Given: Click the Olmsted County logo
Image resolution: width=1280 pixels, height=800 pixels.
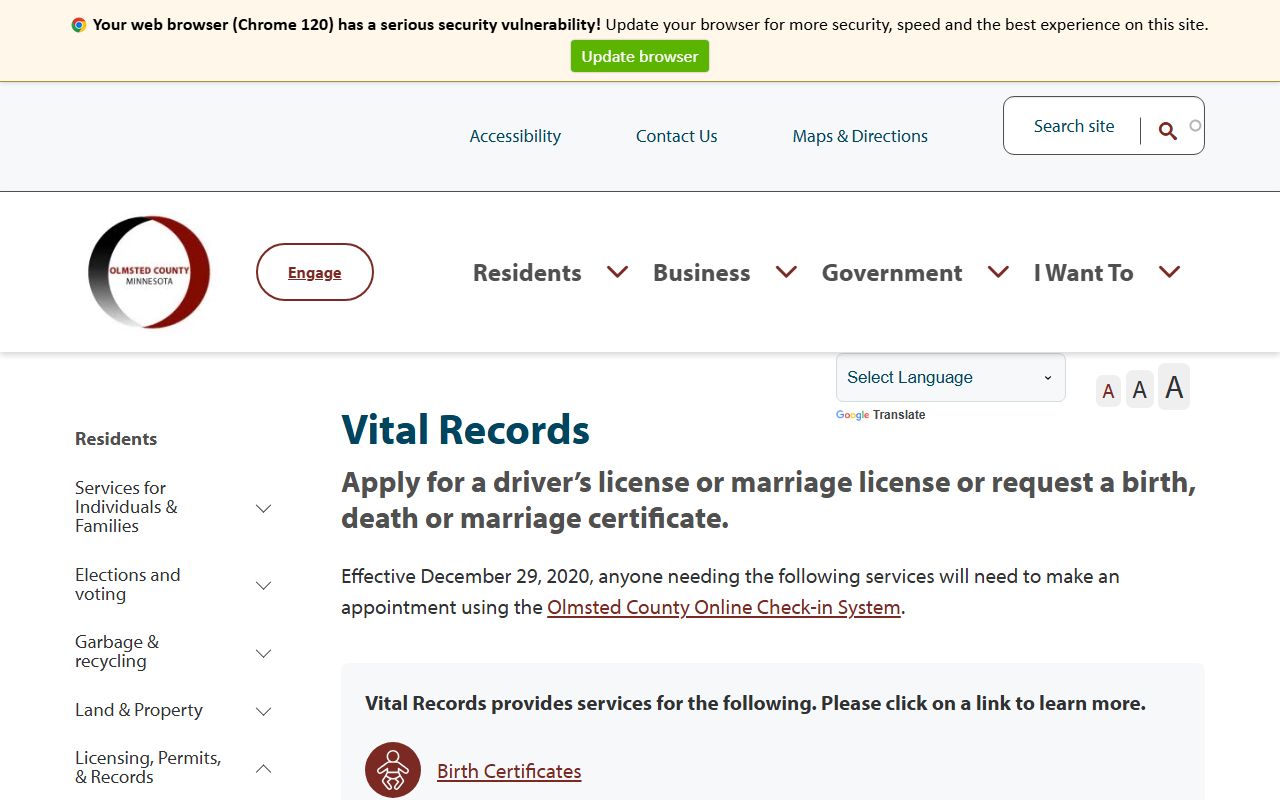Looking at the screenshot, I should [x=149, y=272].
